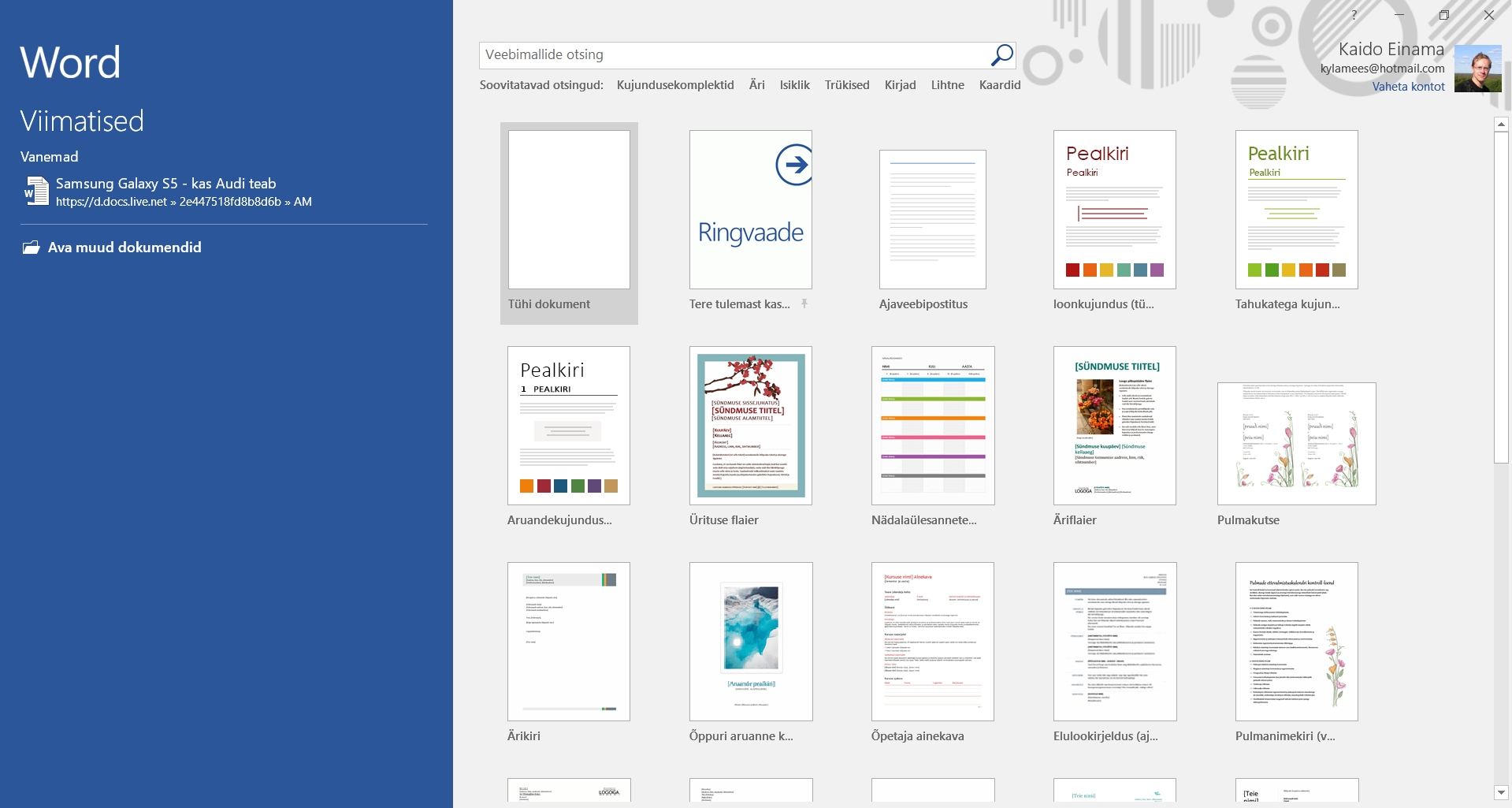Click the Vaheta kontot link

(1408, 87)
